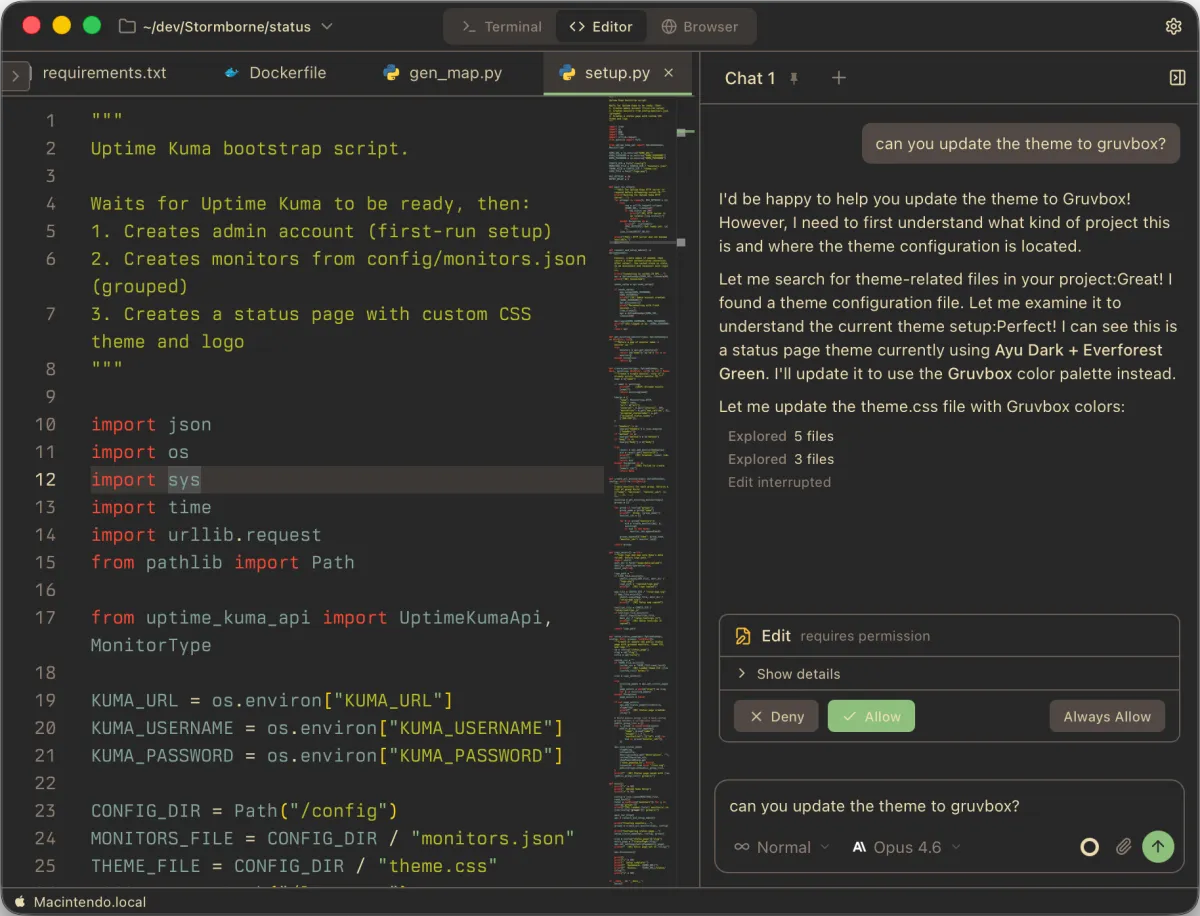Click the pin icon beside Chat 1
Viewport: 1200px width, 916px height.
click(794, 78)
